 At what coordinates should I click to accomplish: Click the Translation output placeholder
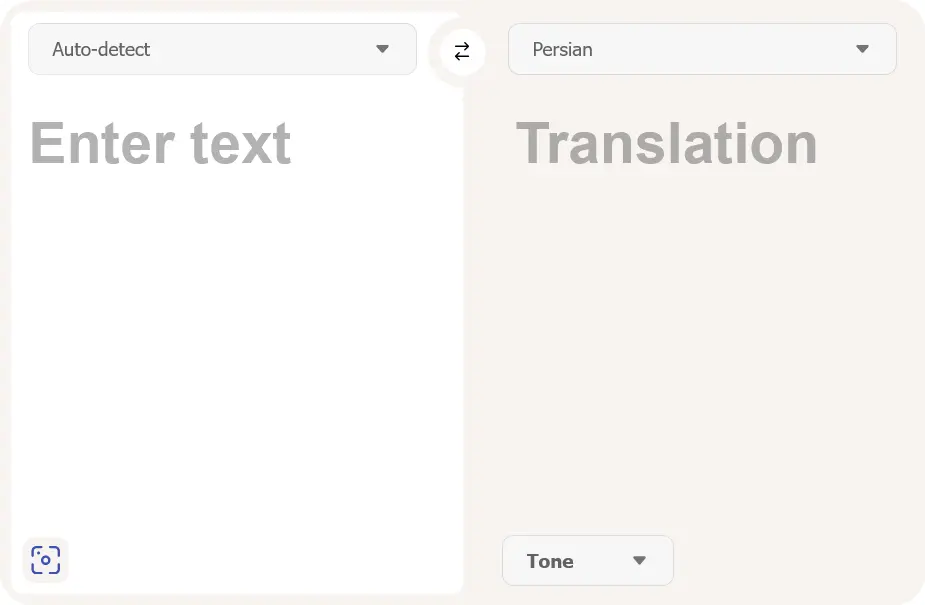[667, 143]
